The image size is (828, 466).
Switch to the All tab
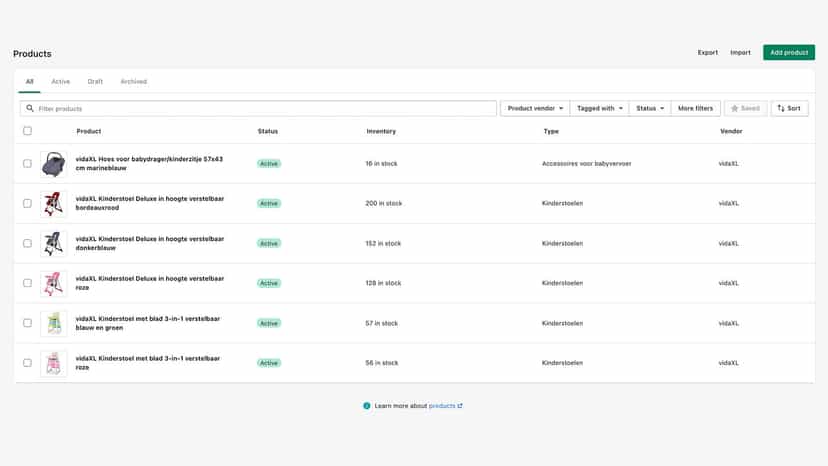pos(30,81)
